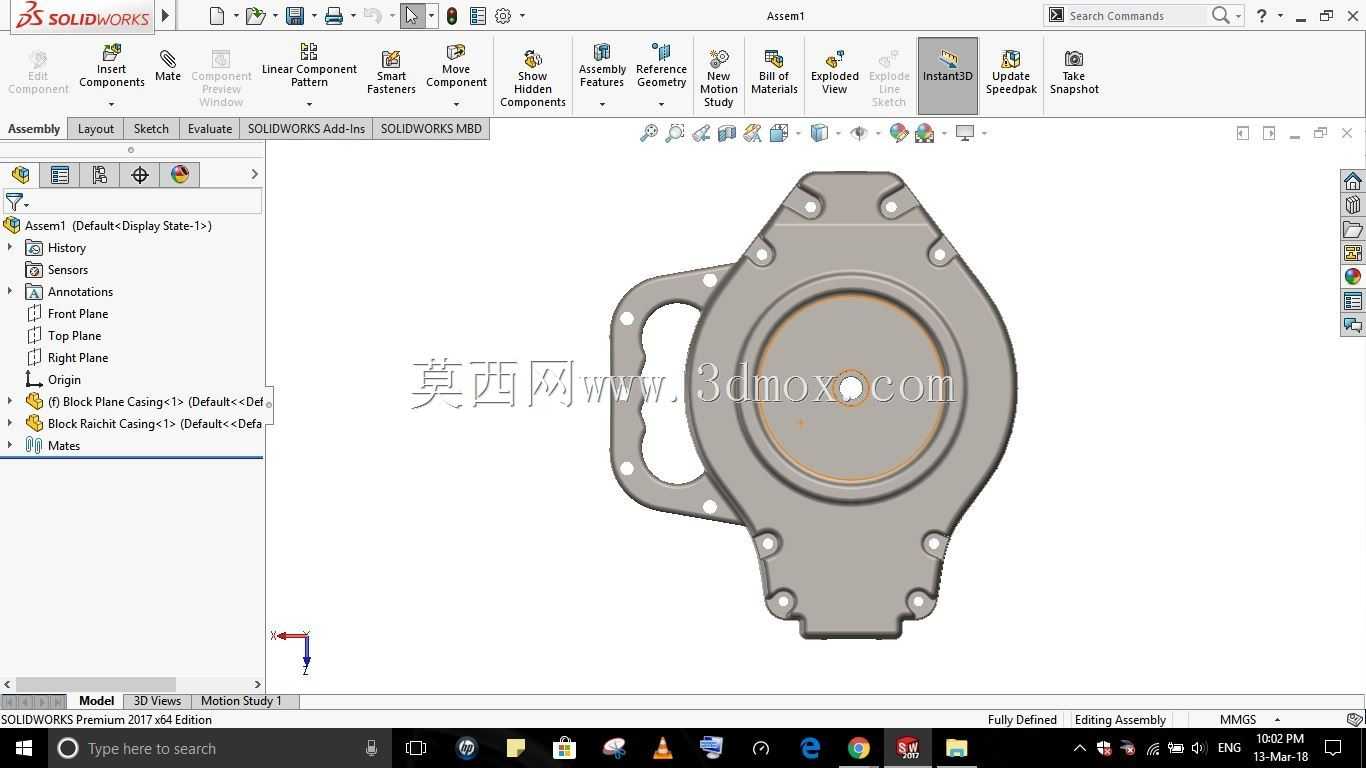This screenshot has width=1366, height=768.
Task: Open the SOLIDWORKS MBD tab
Action: (431, 129)
